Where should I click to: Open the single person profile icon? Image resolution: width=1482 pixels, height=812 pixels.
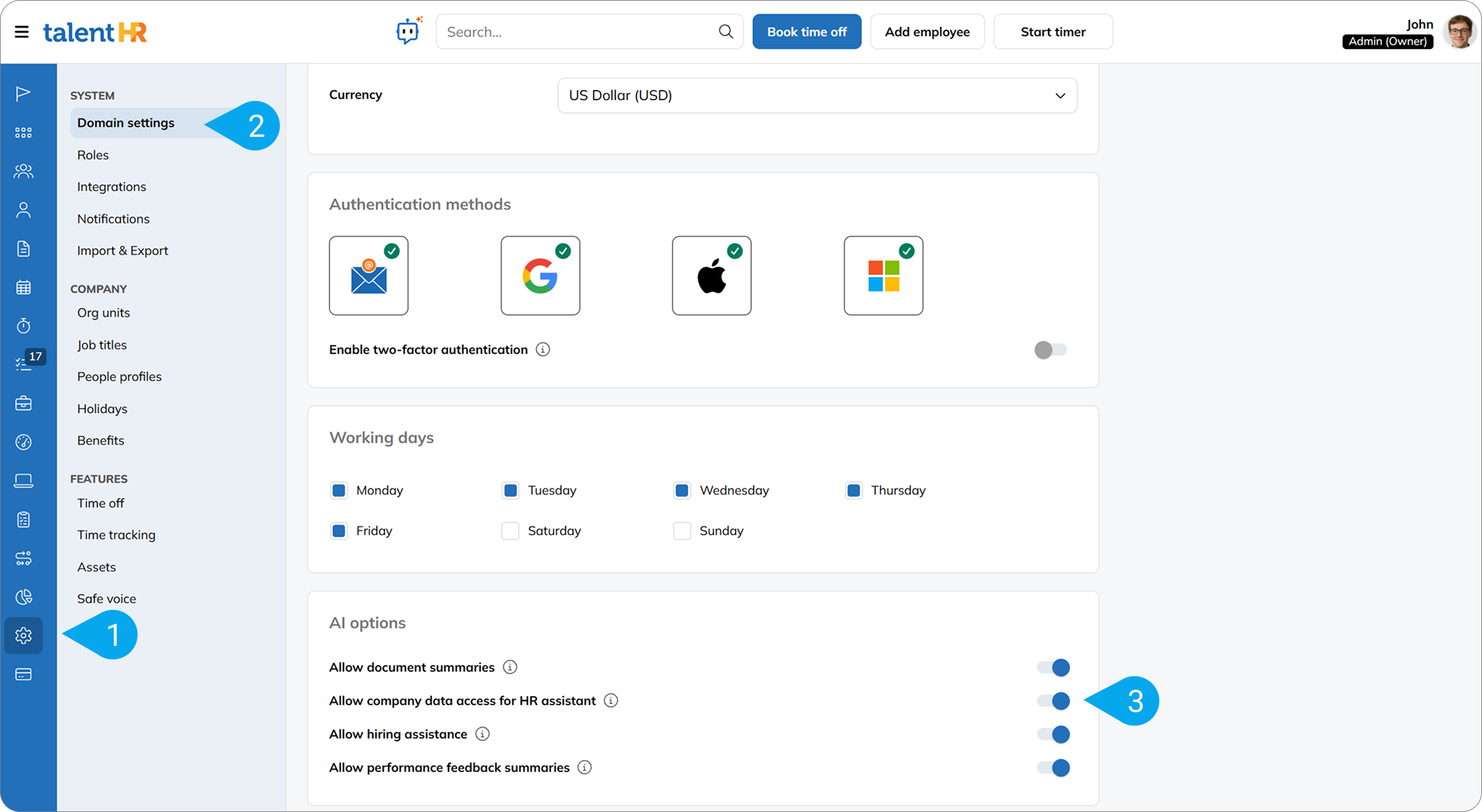coord(23,210)
